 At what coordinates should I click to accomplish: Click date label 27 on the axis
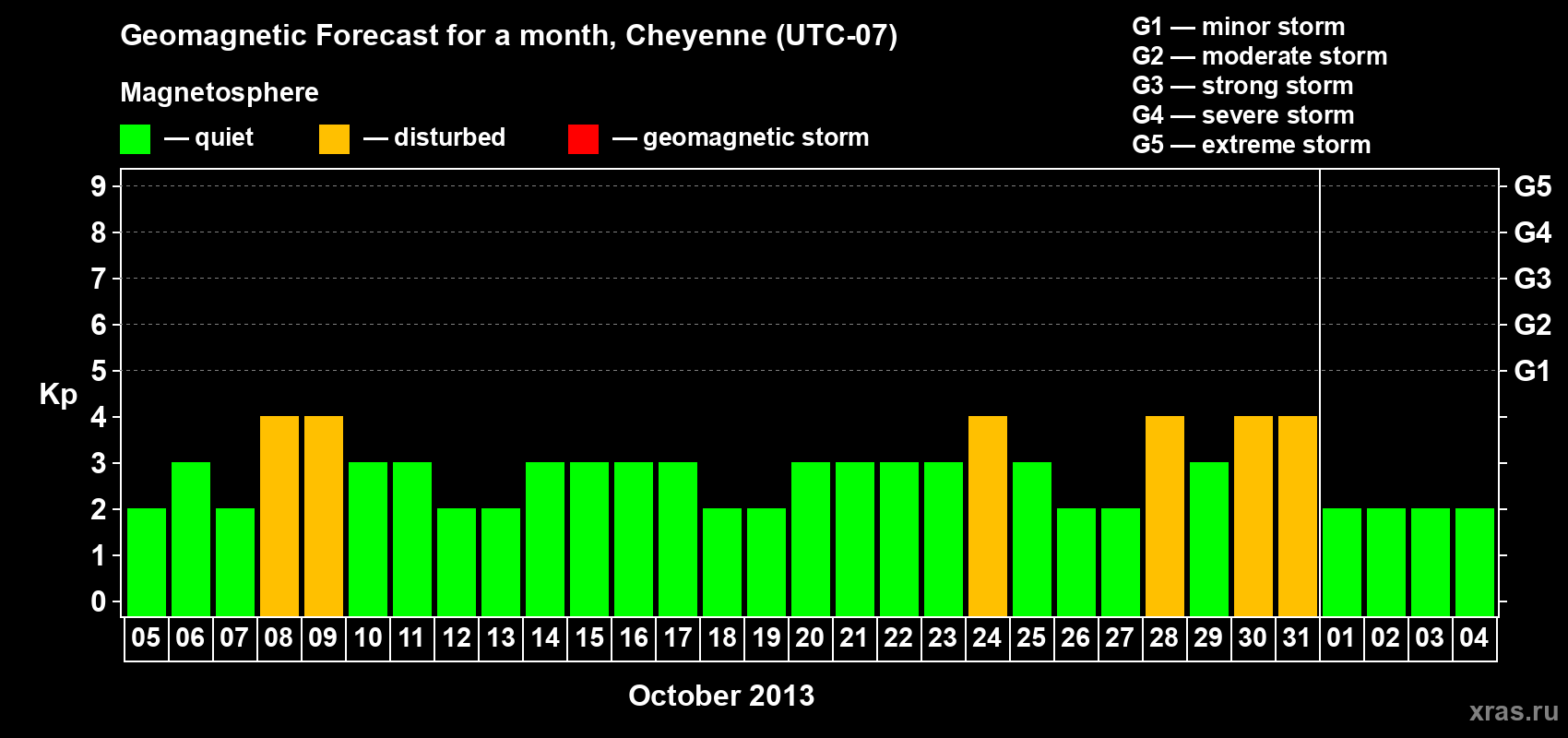[x=1120, y=638]
